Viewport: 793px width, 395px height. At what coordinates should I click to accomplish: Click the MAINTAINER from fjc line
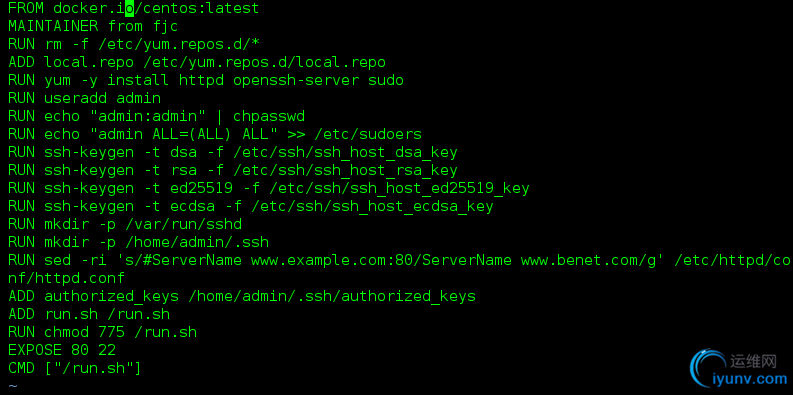[x=93, y=26]
